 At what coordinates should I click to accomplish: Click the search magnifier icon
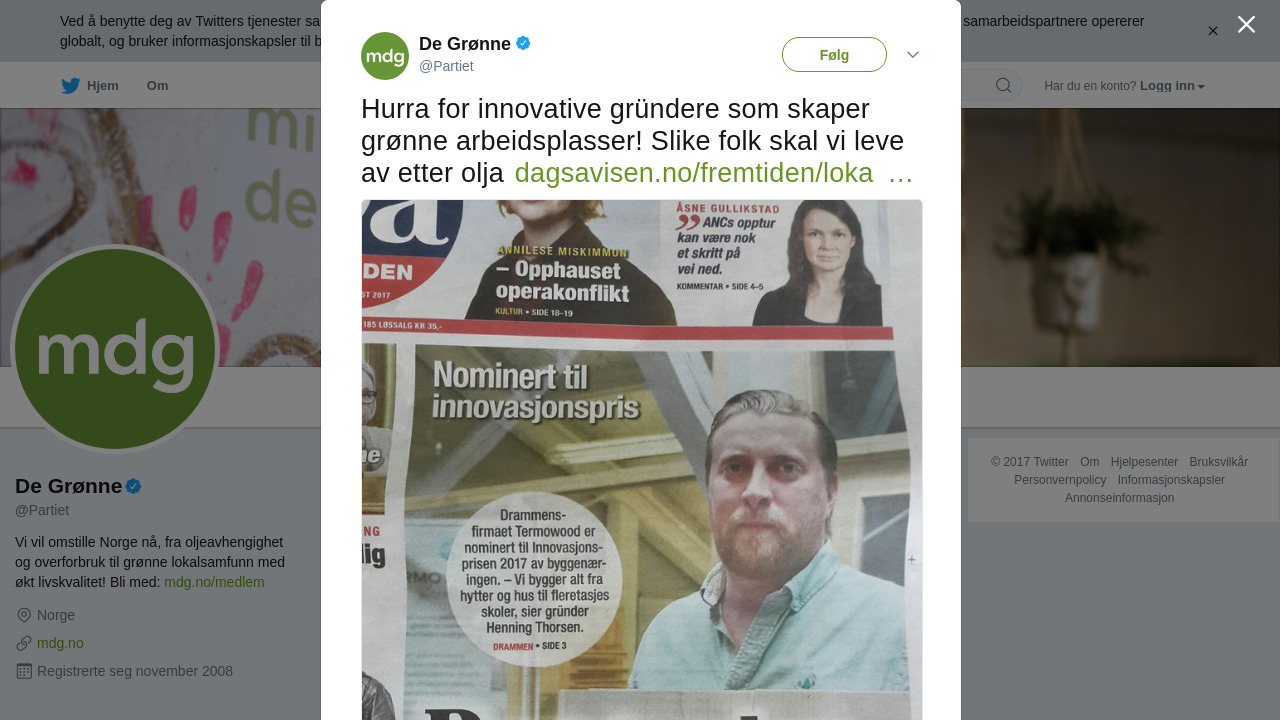point(1003,85)
